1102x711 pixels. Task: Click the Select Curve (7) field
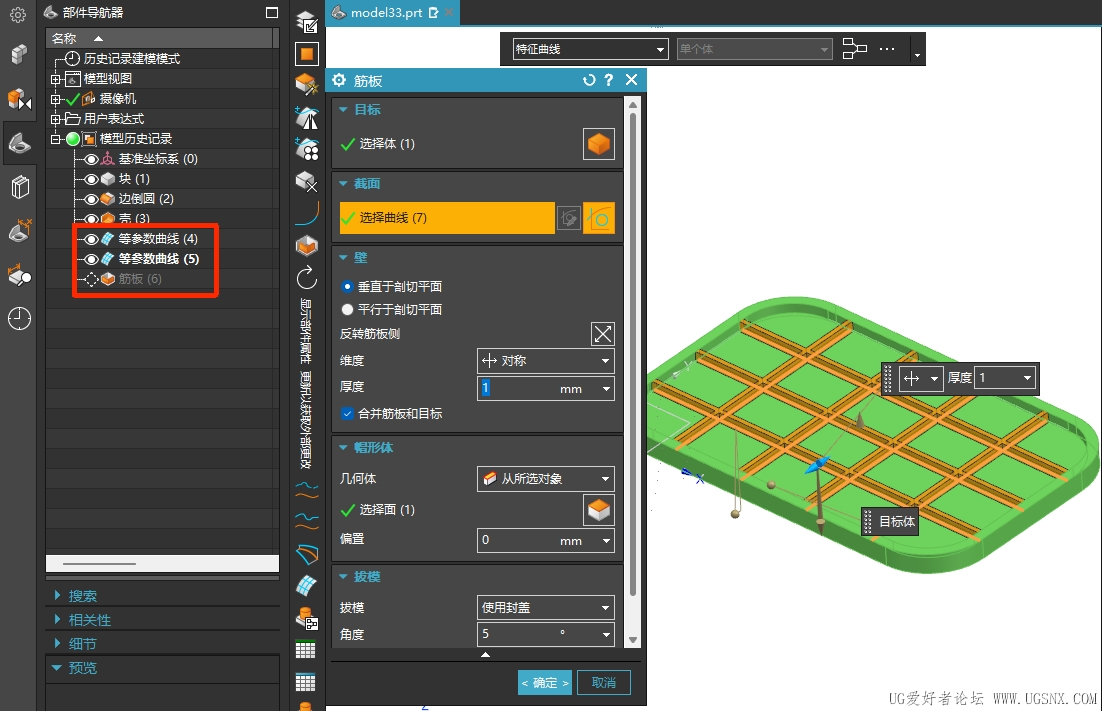pos(447,218)
